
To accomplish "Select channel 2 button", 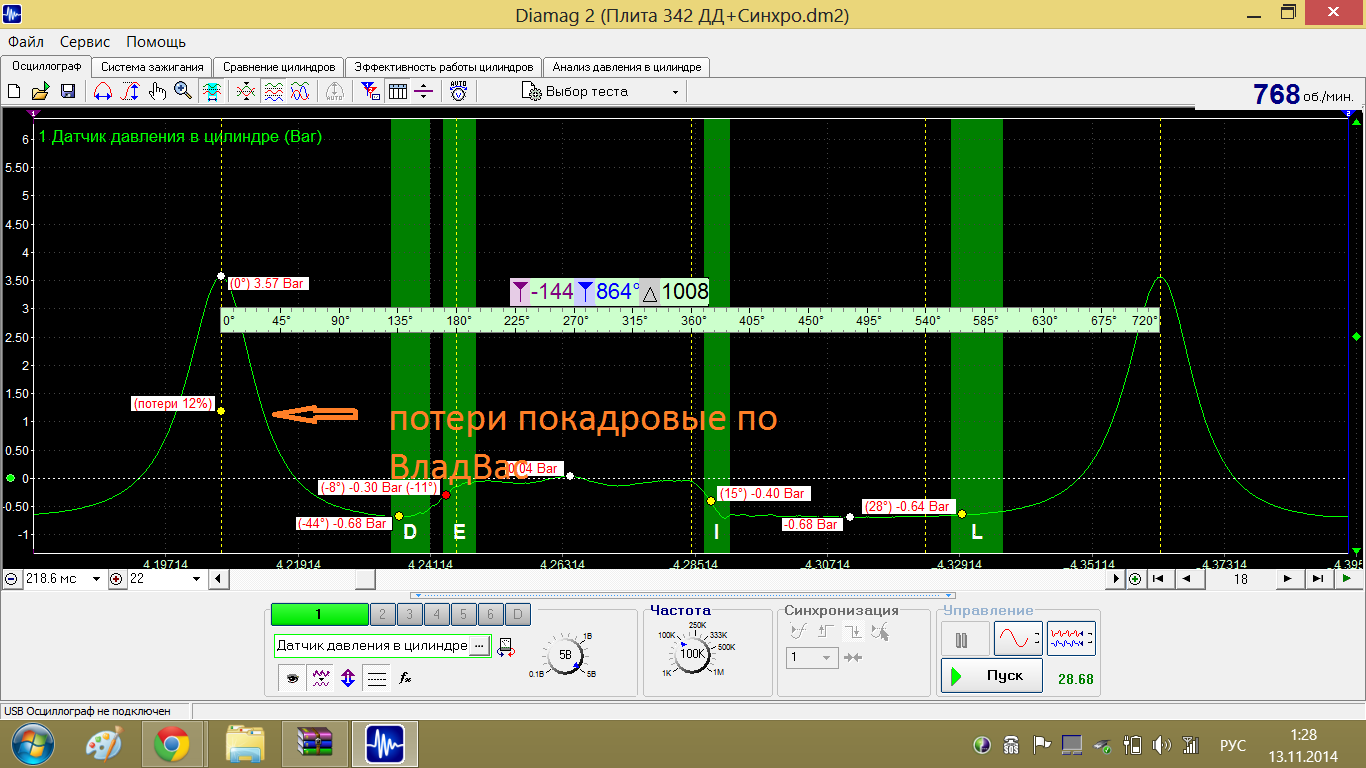I will pyautogui.click(x=383, y=615).
